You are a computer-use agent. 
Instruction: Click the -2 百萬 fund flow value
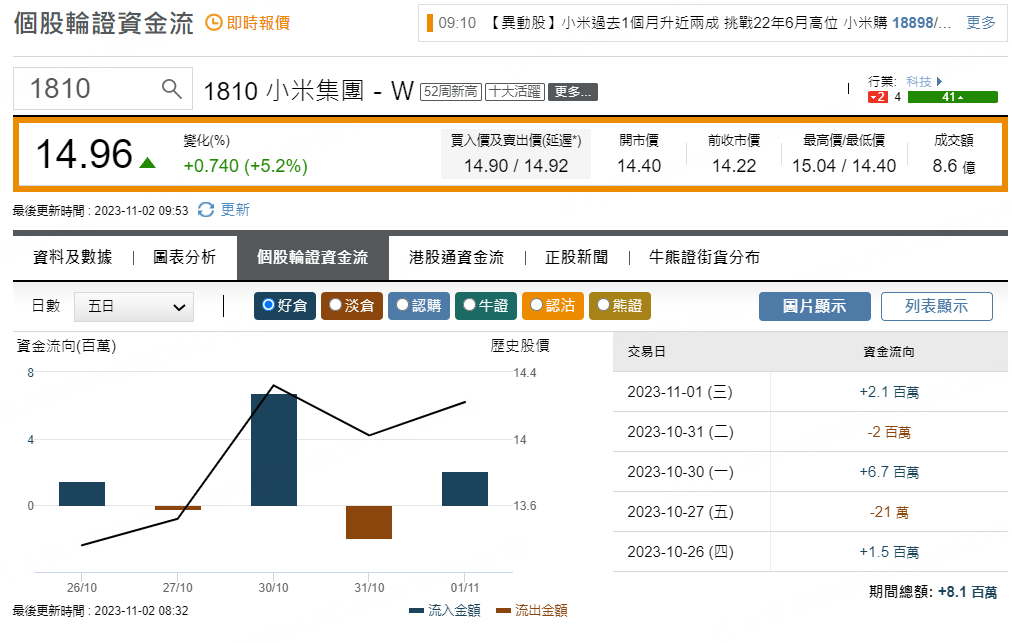889,432
